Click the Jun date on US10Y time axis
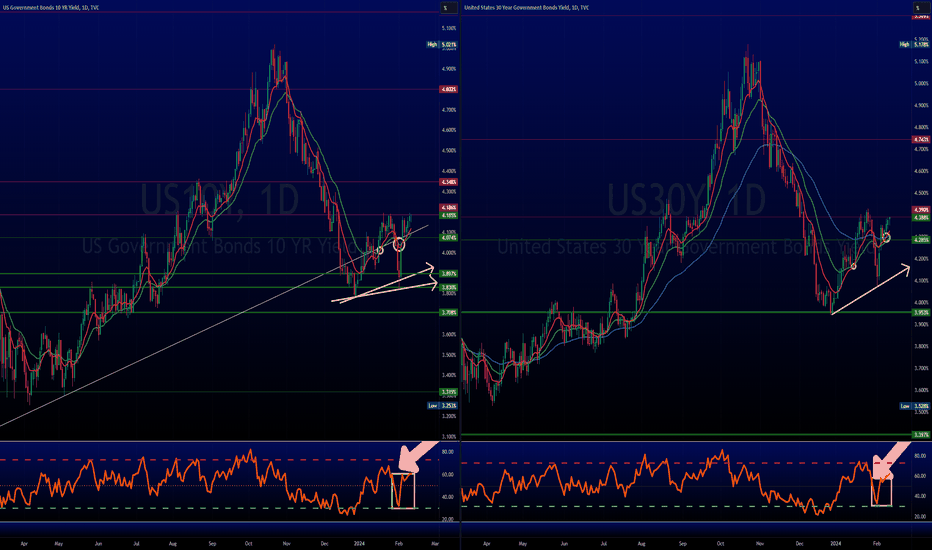Viewport: 932px width, 550px height. (98, 543)
